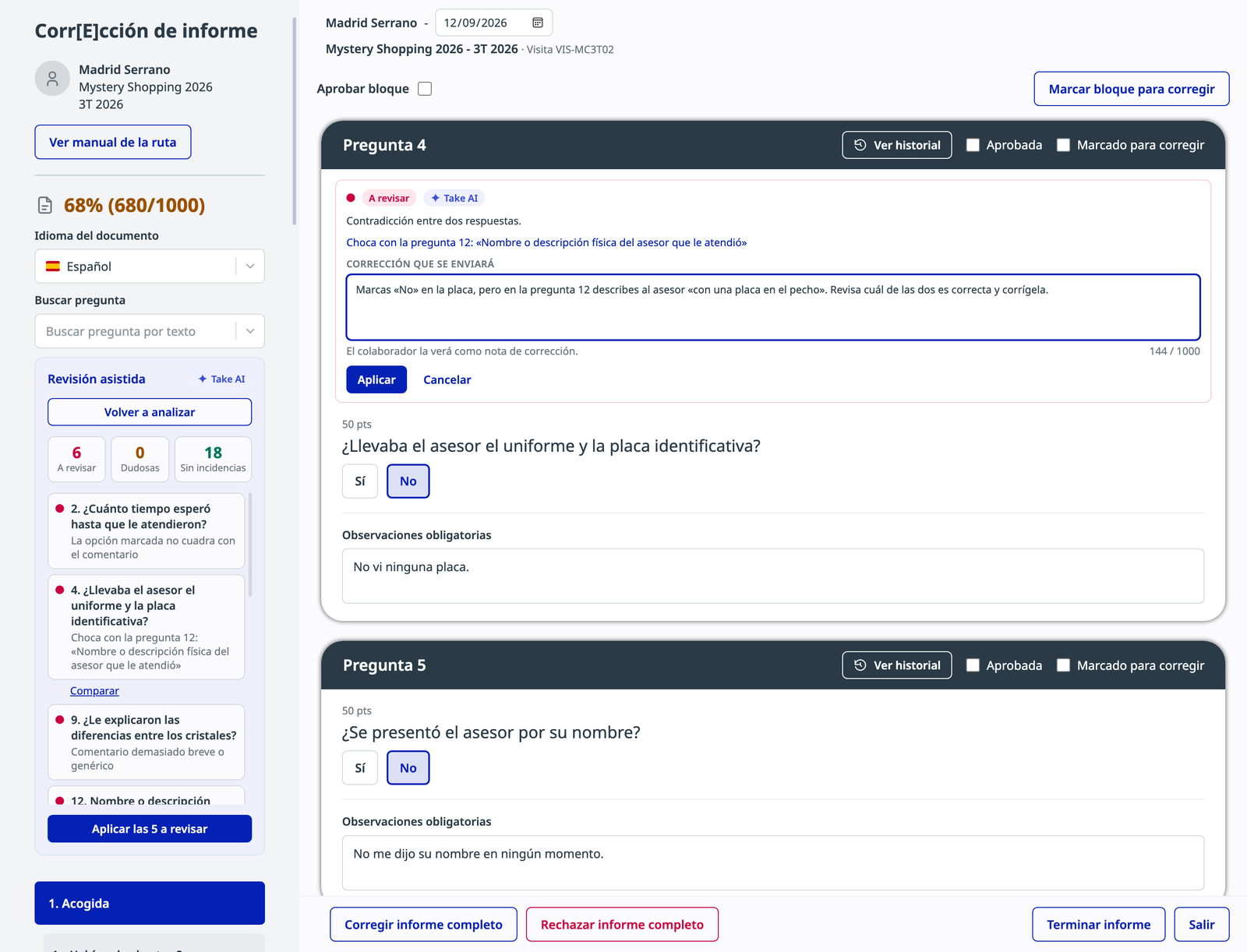
Task: Click the document score icon
Action: tap(45, 205)
